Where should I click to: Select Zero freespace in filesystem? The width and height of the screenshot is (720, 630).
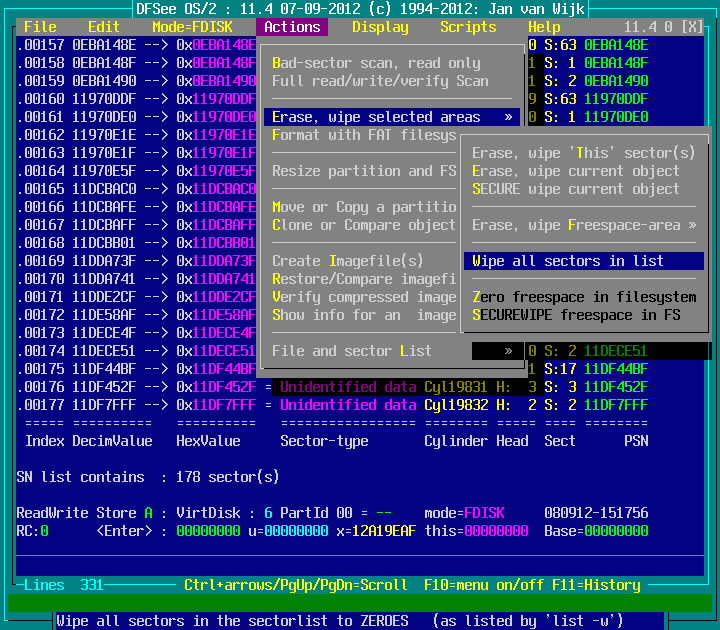(x=584, y=297)
